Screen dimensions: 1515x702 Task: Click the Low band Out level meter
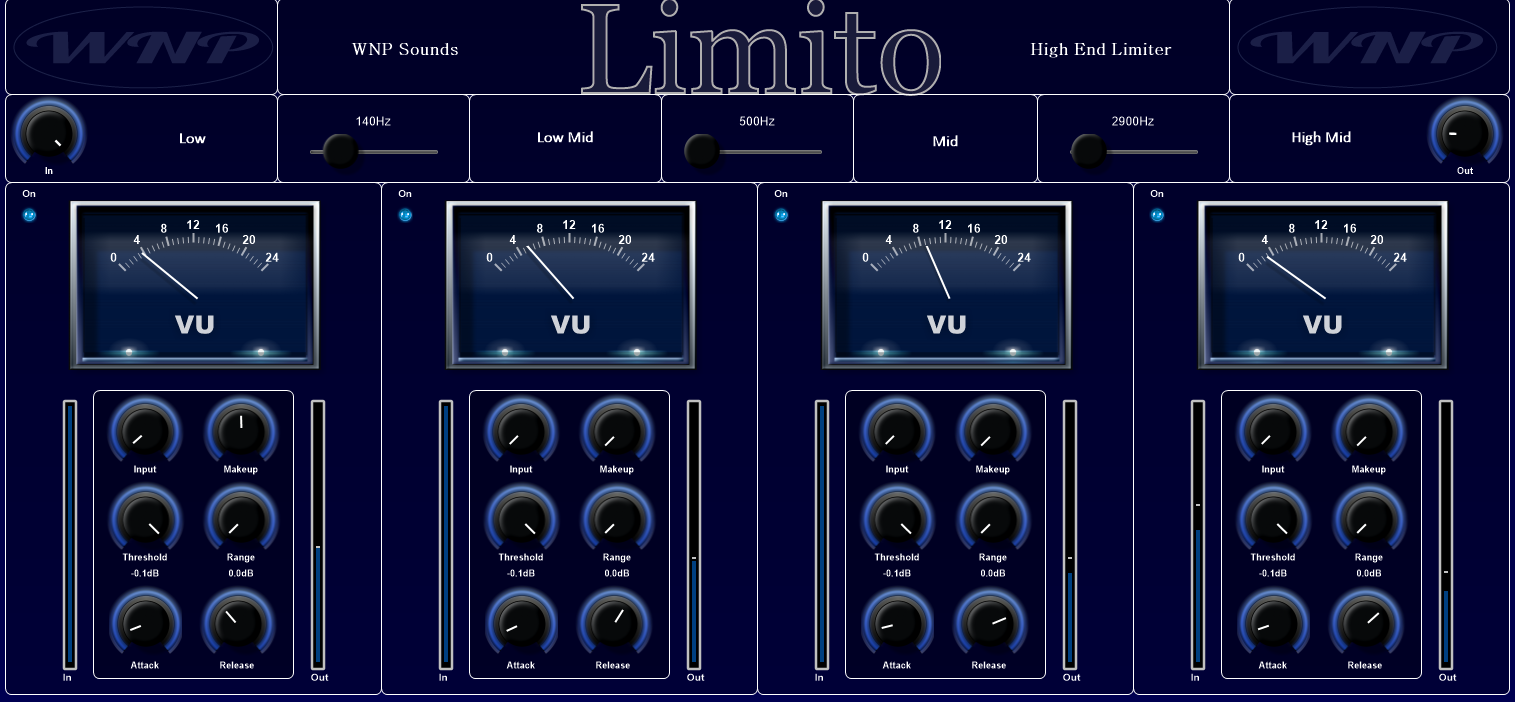318,535
